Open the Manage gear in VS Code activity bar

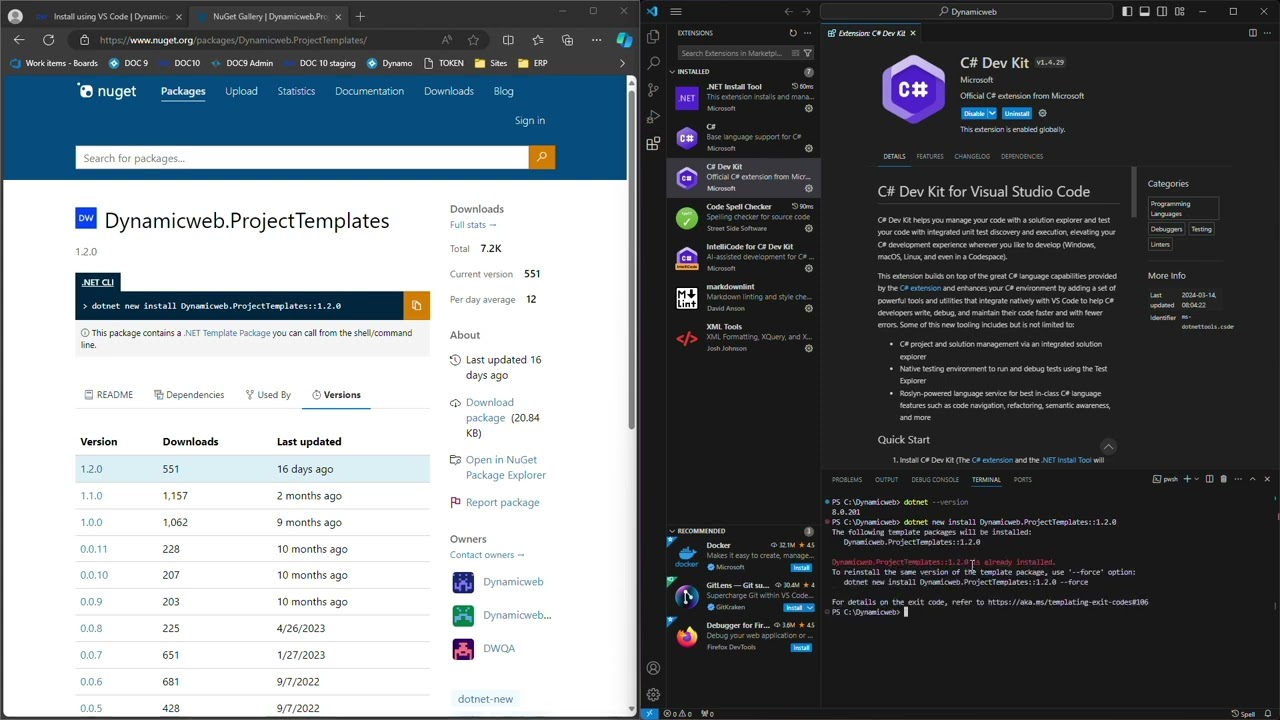pos(653,694)
